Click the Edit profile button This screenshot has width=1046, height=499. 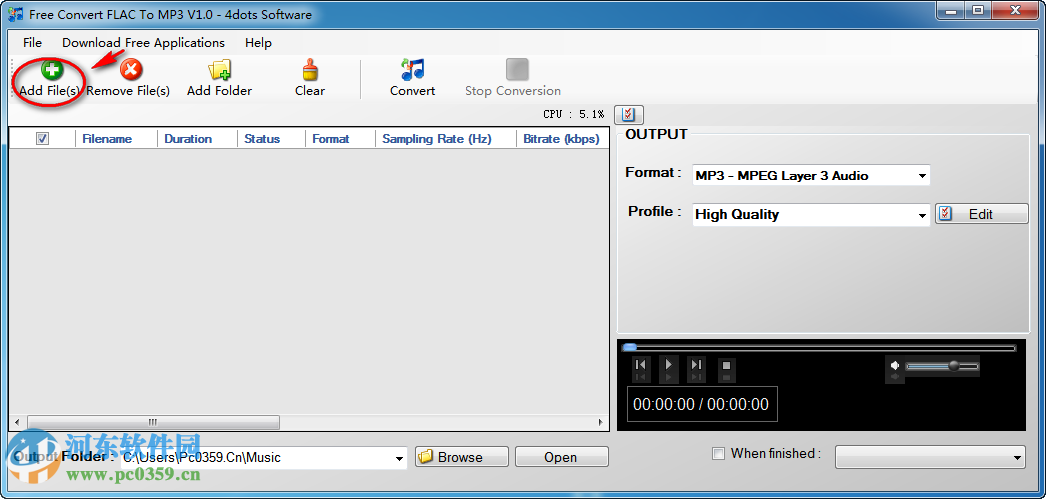981,214
